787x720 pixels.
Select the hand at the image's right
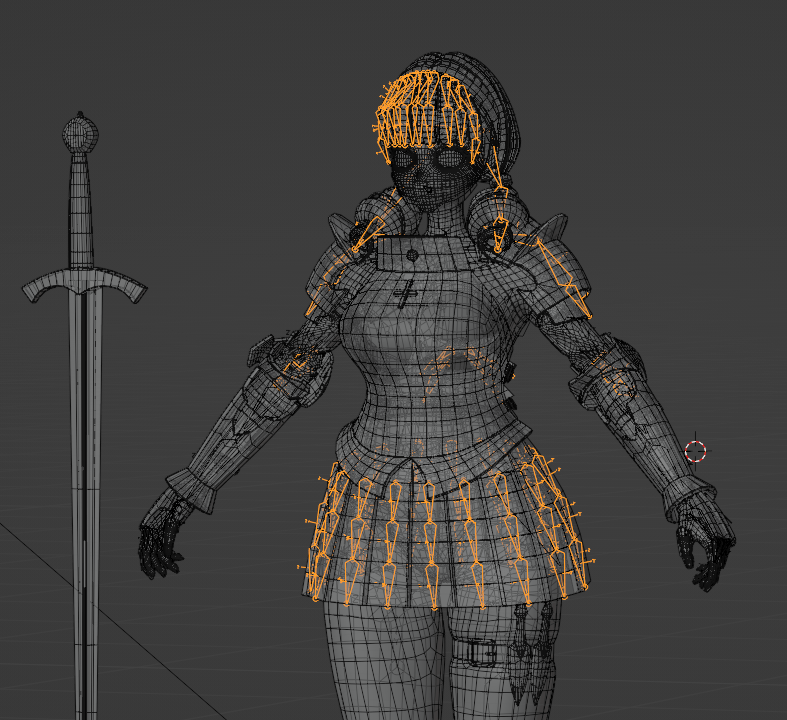pos(705,543)
